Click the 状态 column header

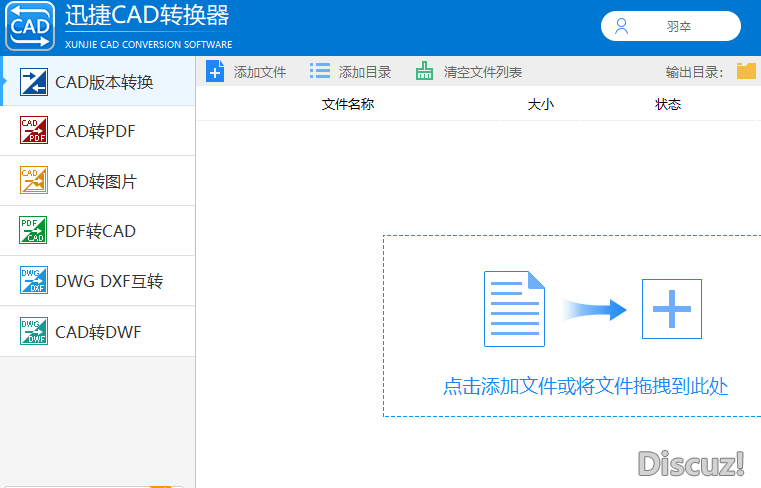coord(668,104)
